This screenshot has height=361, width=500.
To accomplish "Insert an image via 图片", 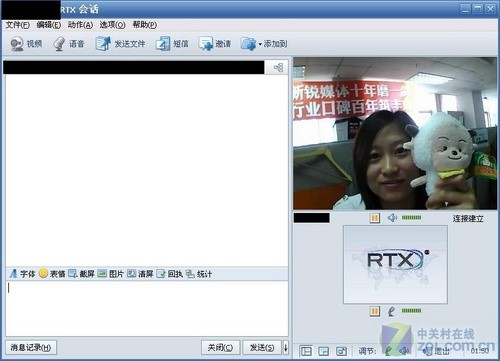I will (x=111, y=274).
